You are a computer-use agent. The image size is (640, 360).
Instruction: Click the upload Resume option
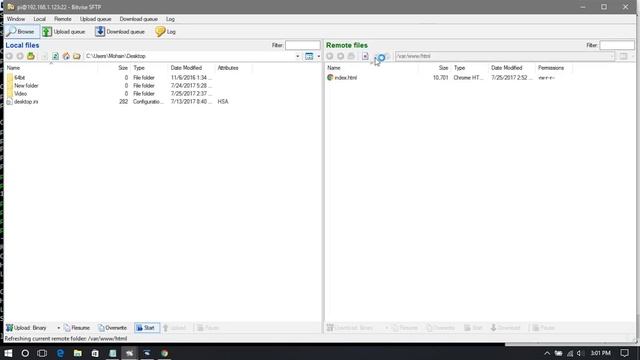(76, 328)
